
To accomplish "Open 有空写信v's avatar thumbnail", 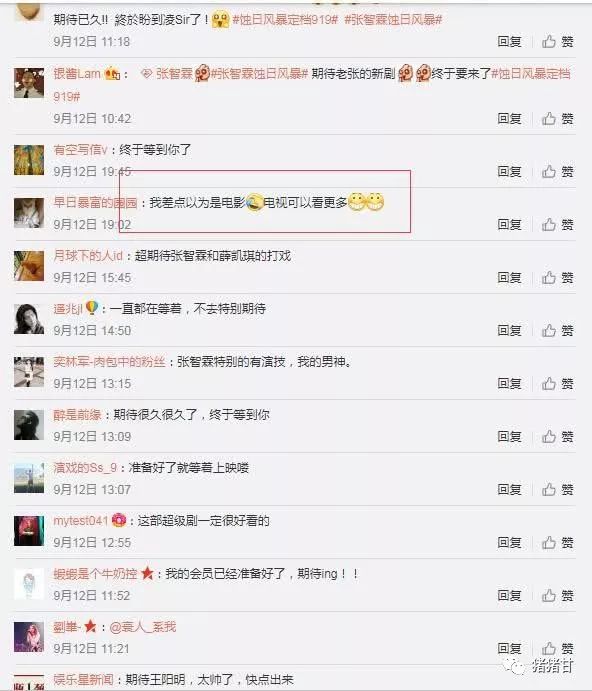I will [x=29, y=160].
